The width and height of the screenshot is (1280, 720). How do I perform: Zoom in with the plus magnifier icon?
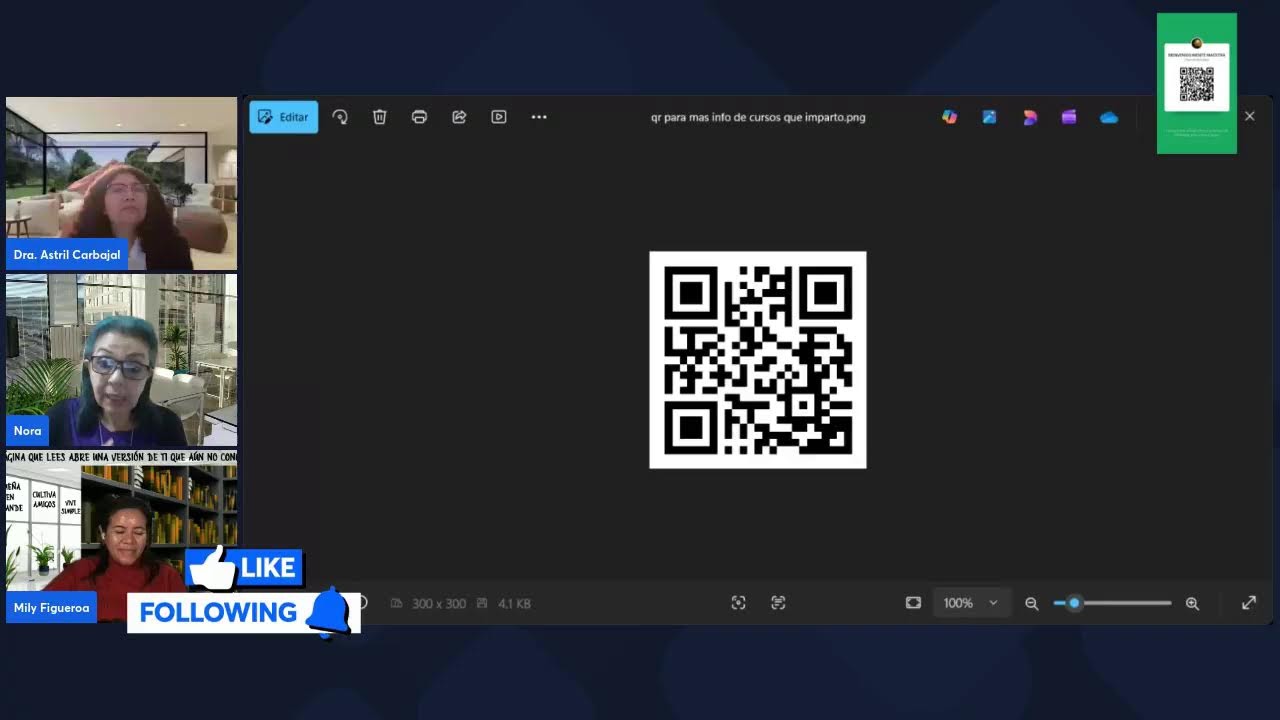point(1192,603)
